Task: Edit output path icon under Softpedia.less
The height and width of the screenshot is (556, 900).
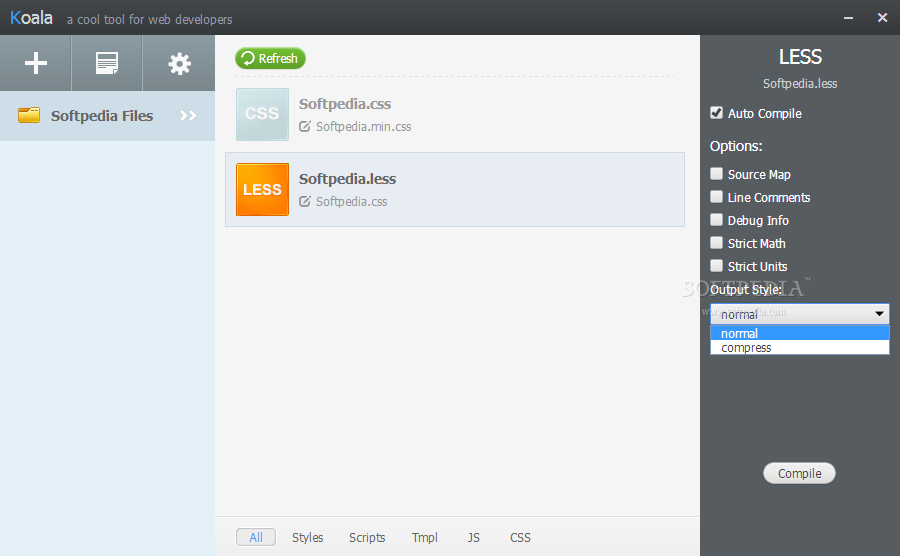Action: [x=305, y=201]
